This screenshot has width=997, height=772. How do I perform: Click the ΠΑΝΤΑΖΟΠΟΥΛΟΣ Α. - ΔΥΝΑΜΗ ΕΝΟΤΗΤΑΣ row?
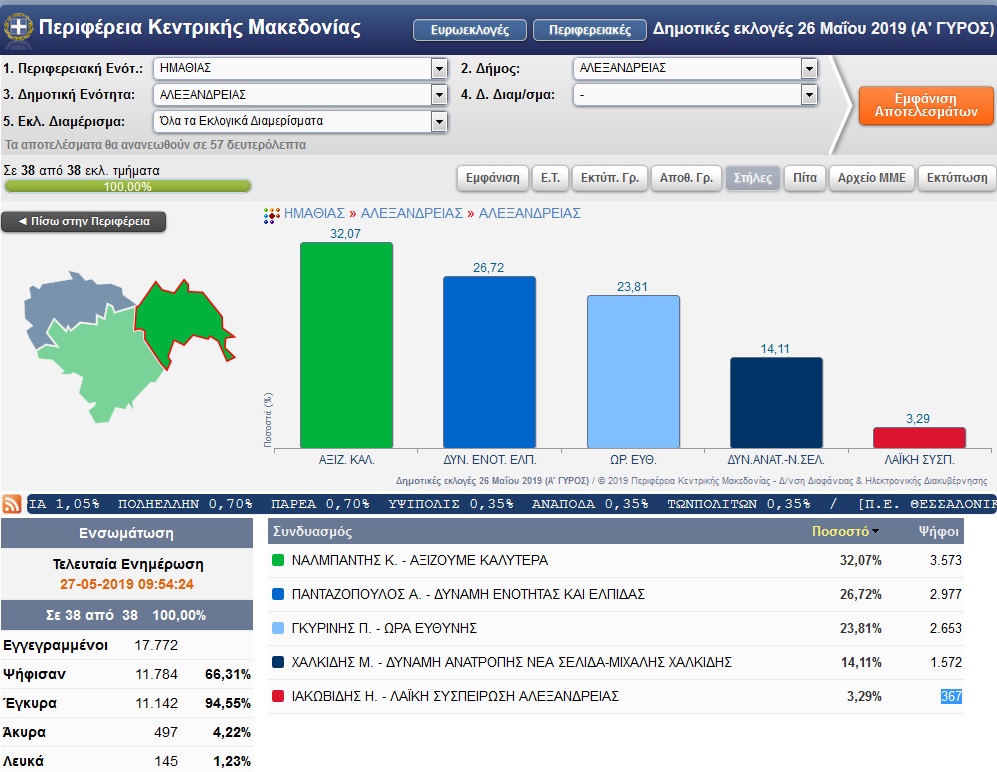[615, 594]
